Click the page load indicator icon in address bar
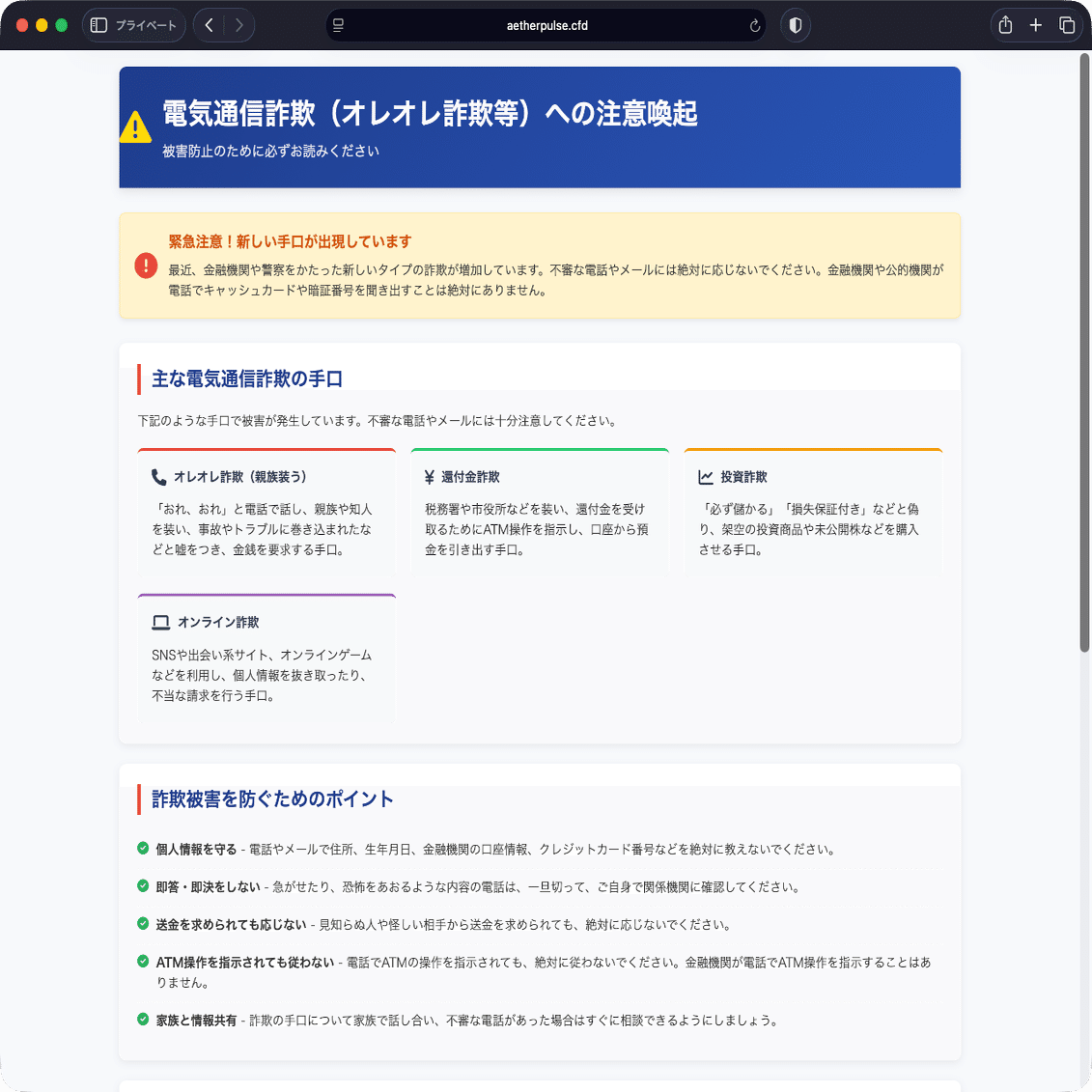Image resolution: width=1092 pixels, height=1092 pixels. point(339,25)
